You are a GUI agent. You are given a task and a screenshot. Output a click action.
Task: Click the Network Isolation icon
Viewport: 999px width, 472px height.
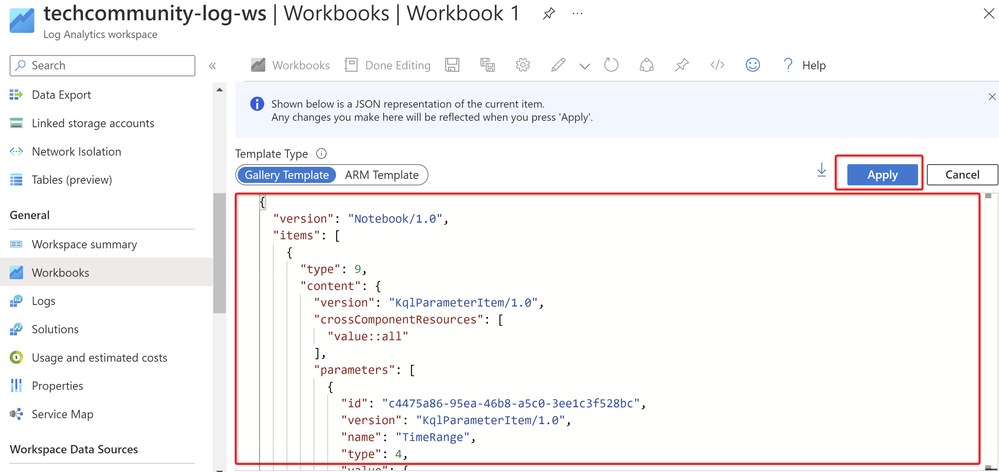point(17,152)
